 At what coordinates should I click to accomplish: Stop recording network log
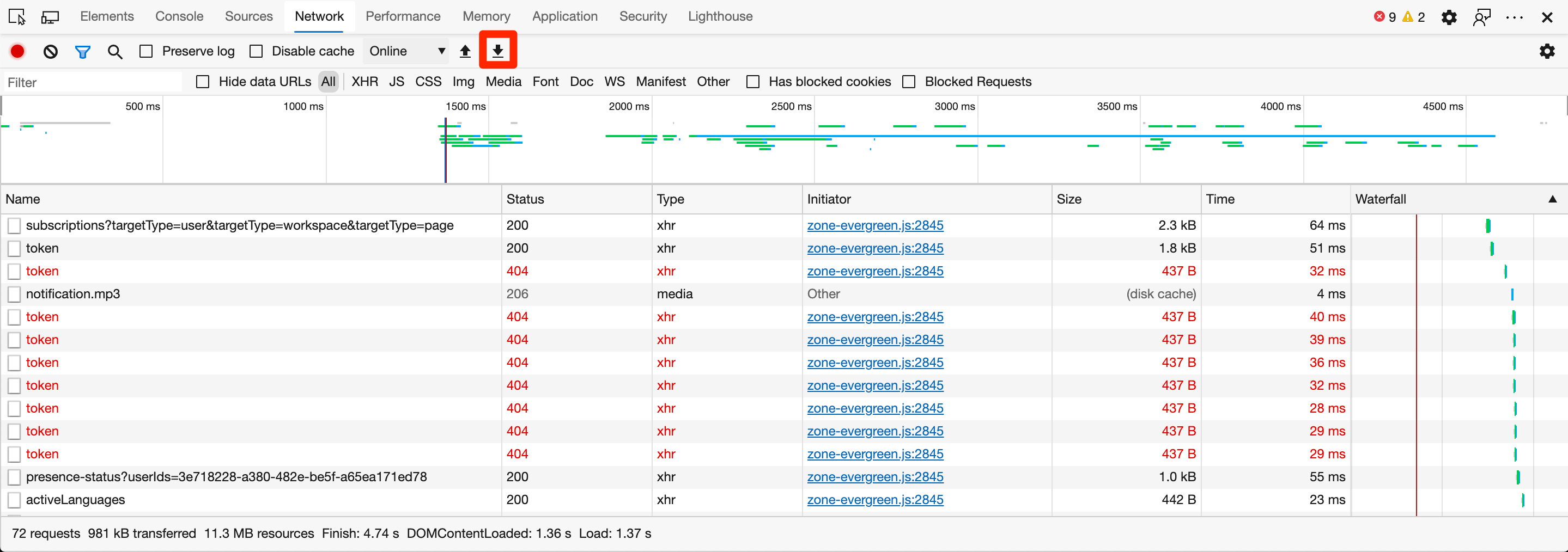[16, 51]
